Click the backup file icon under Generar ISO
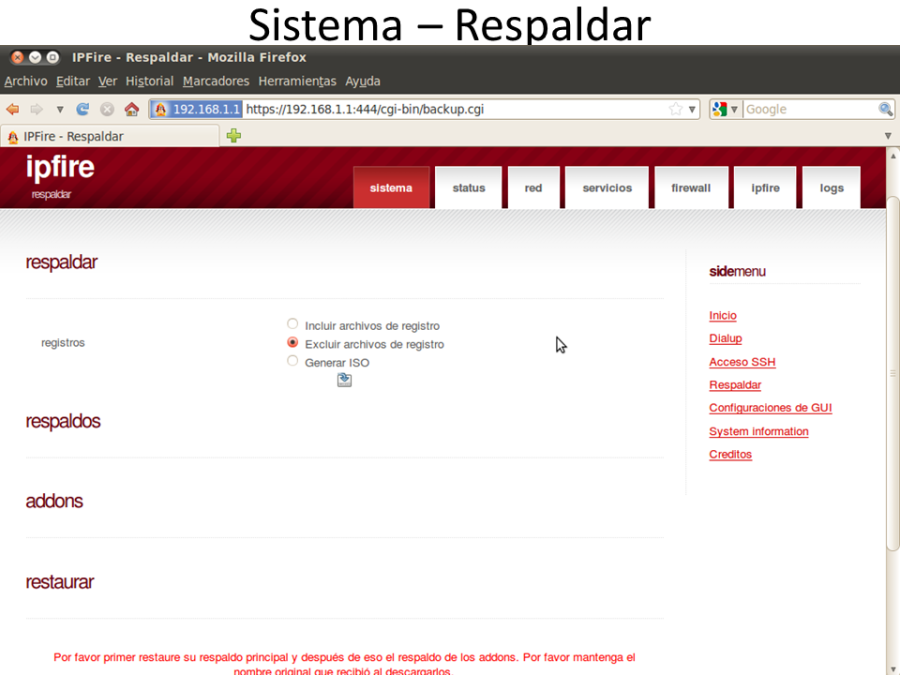The width and height of the screenshot is (900, 675). [x=344, y=380]
